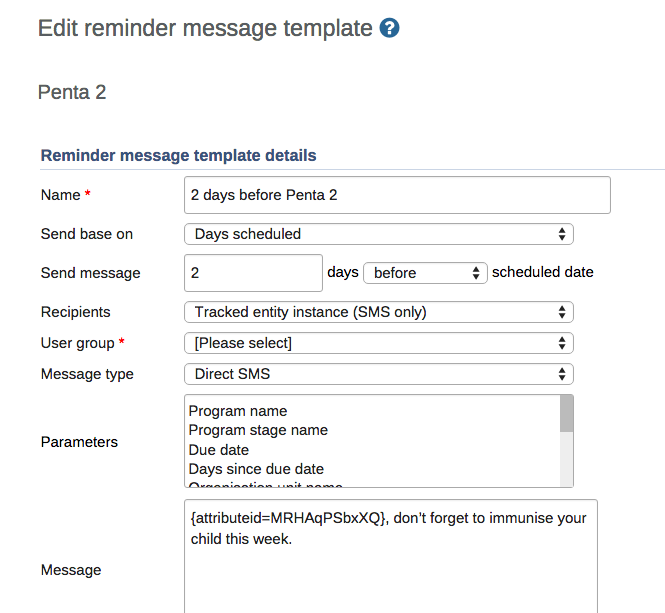Click the Parameters list scrollbar thumb
665x613 pixels.
(567, 413)
